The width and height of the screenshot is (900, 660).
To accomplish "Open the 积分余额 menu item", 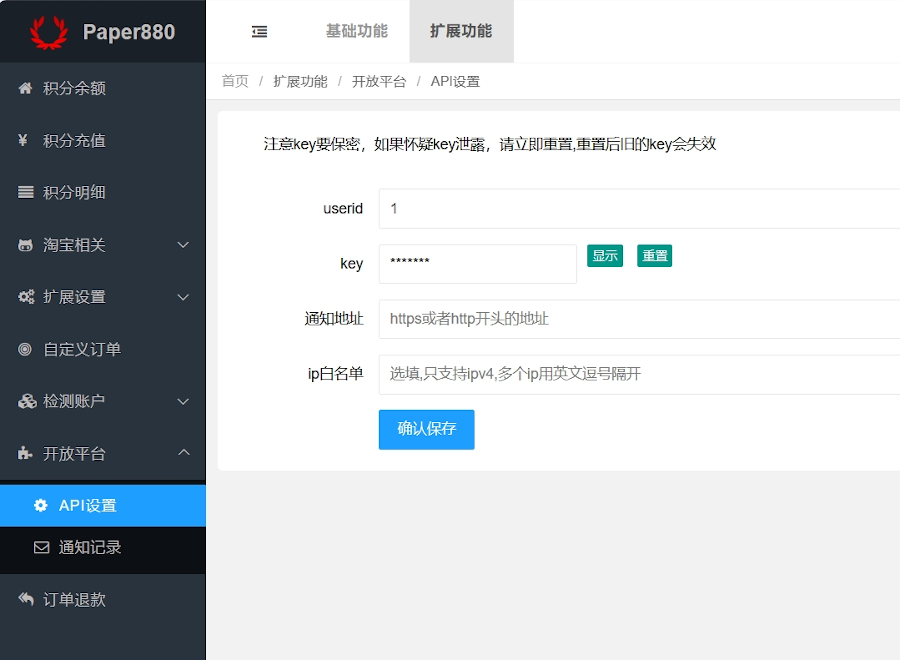I will 103,88.
